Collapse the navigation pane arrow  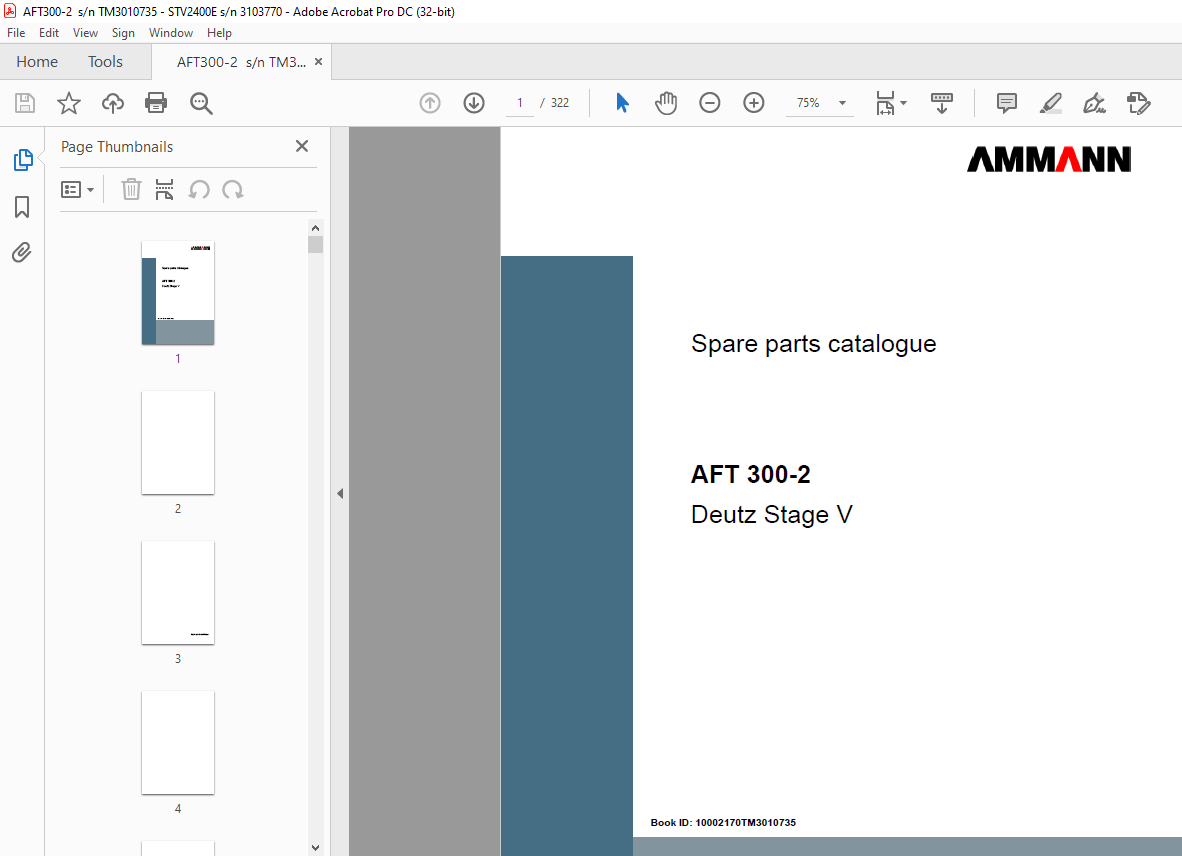pyautogui.click(x=340, y=494)
